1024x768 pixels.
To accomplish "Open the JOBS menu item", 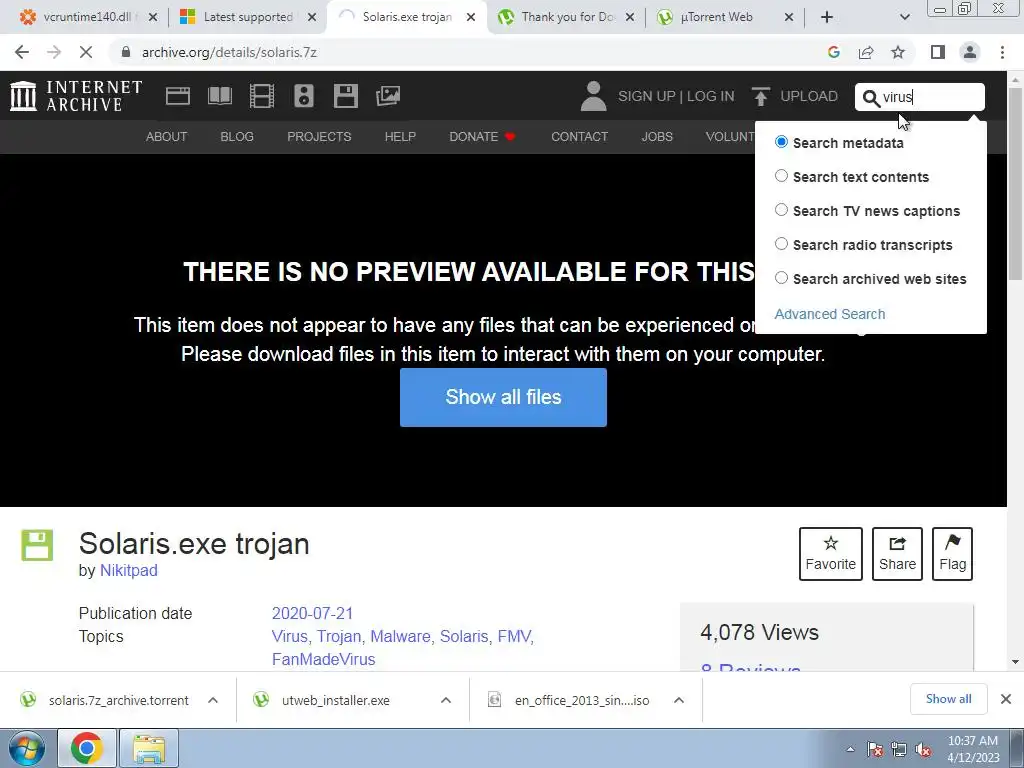I will click(x=657, y=136).
